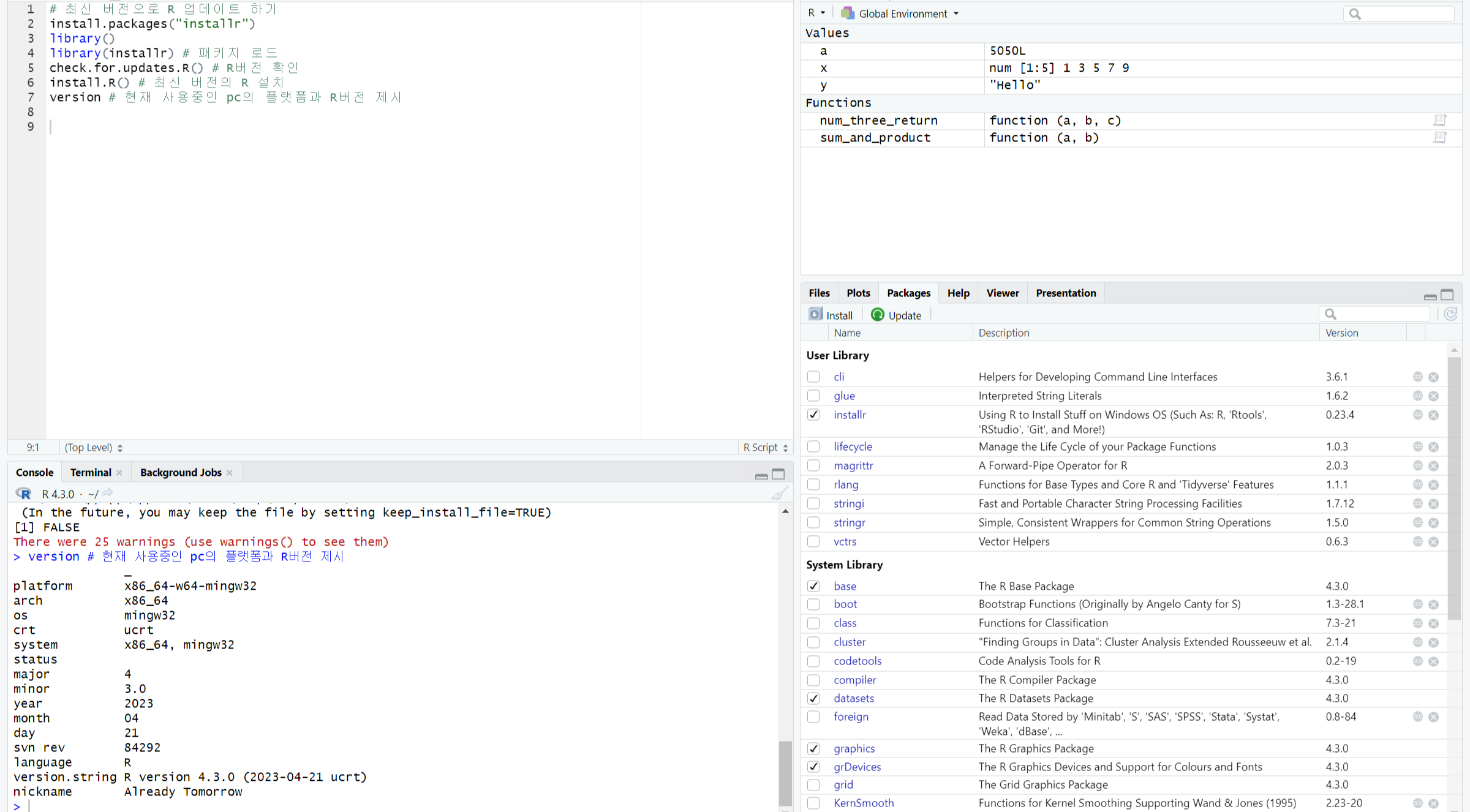Open the Global Environment dropdown
The height and width of the screenshot is (812, 1470).
[900, 13]
